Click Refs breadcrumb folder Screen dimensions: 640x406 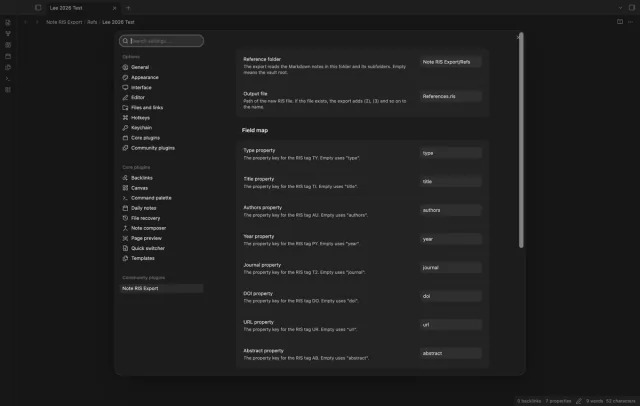(92, 22)
